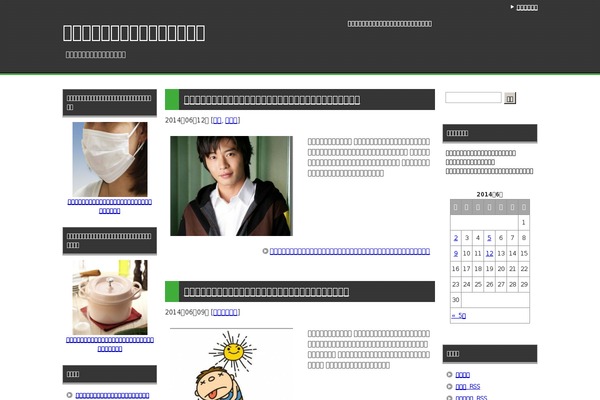Open the second article's headline dated 2014-06-09

tap(266, 292)
